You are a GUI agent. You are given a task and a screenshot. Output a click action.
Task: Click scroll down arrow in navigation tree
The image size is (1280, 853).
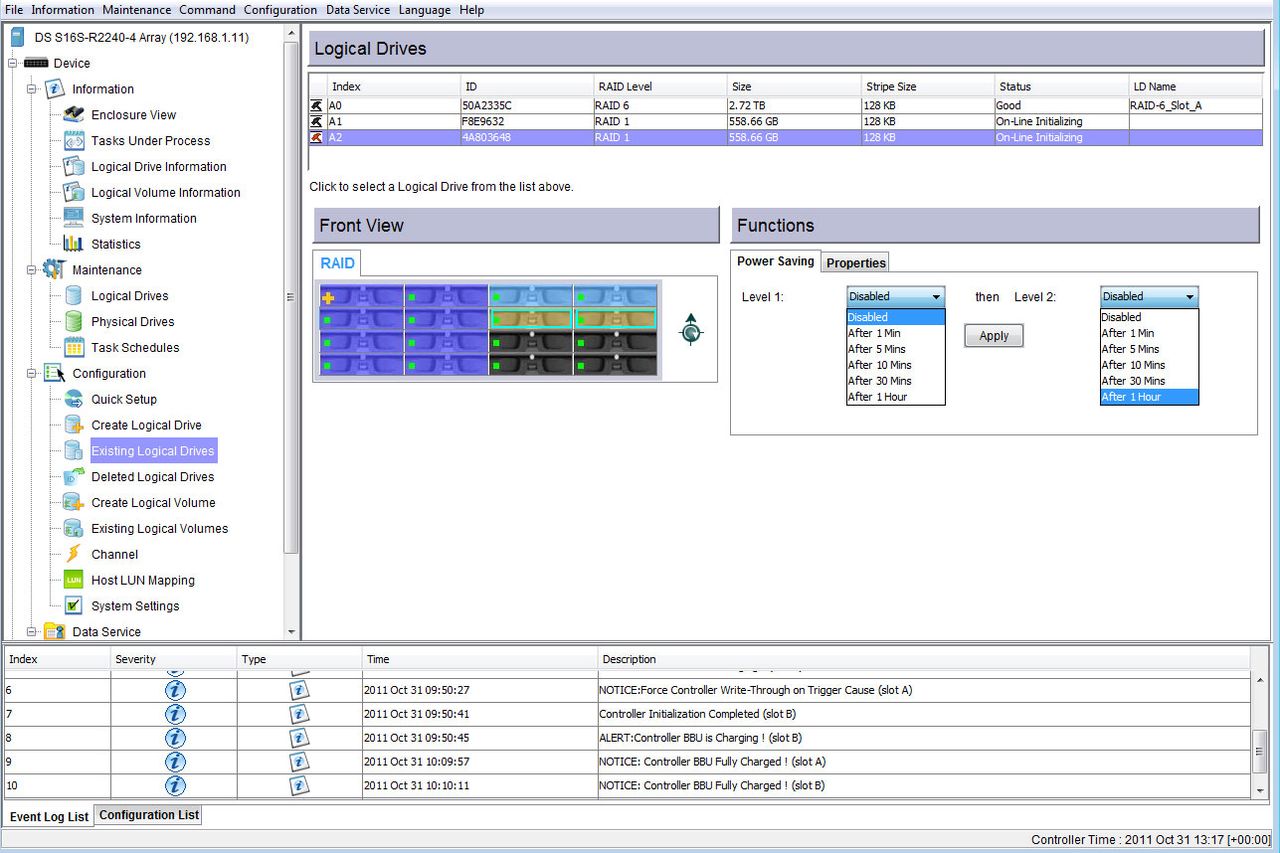pyautogui.click(x=292, y=632)
